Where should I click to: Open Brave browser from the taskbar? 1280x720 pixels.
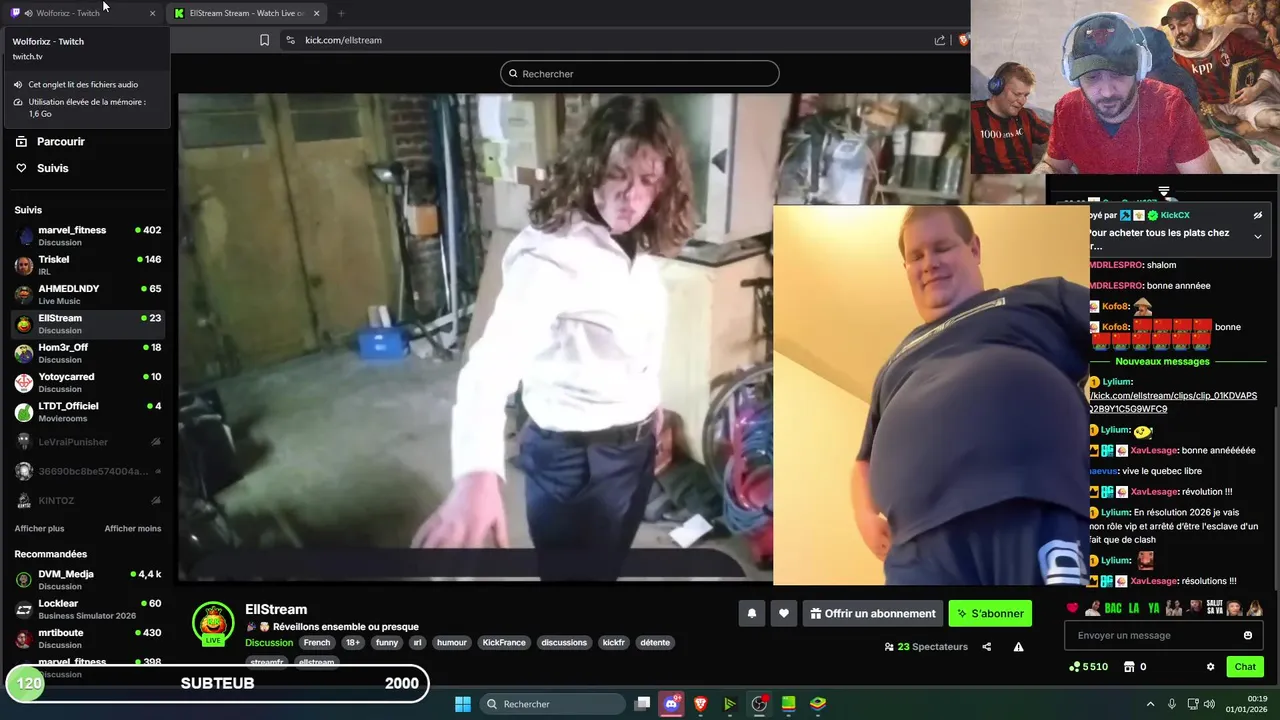[x=700, y=704]
